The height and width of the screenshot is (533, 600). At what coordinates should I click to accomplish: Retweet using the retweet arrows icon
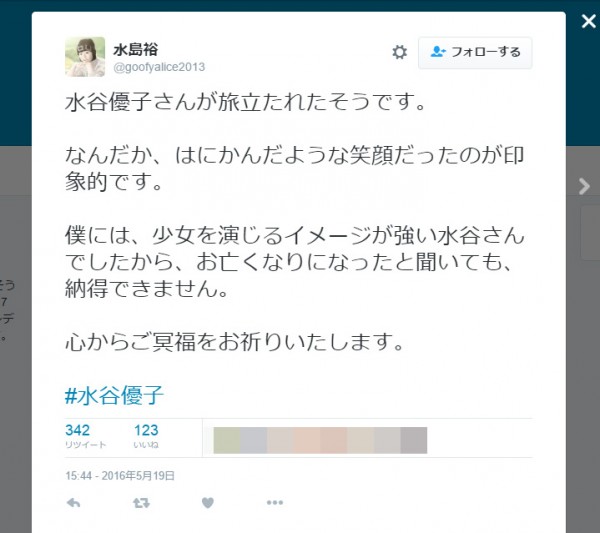pyautogui.click(x=141, y=503)
